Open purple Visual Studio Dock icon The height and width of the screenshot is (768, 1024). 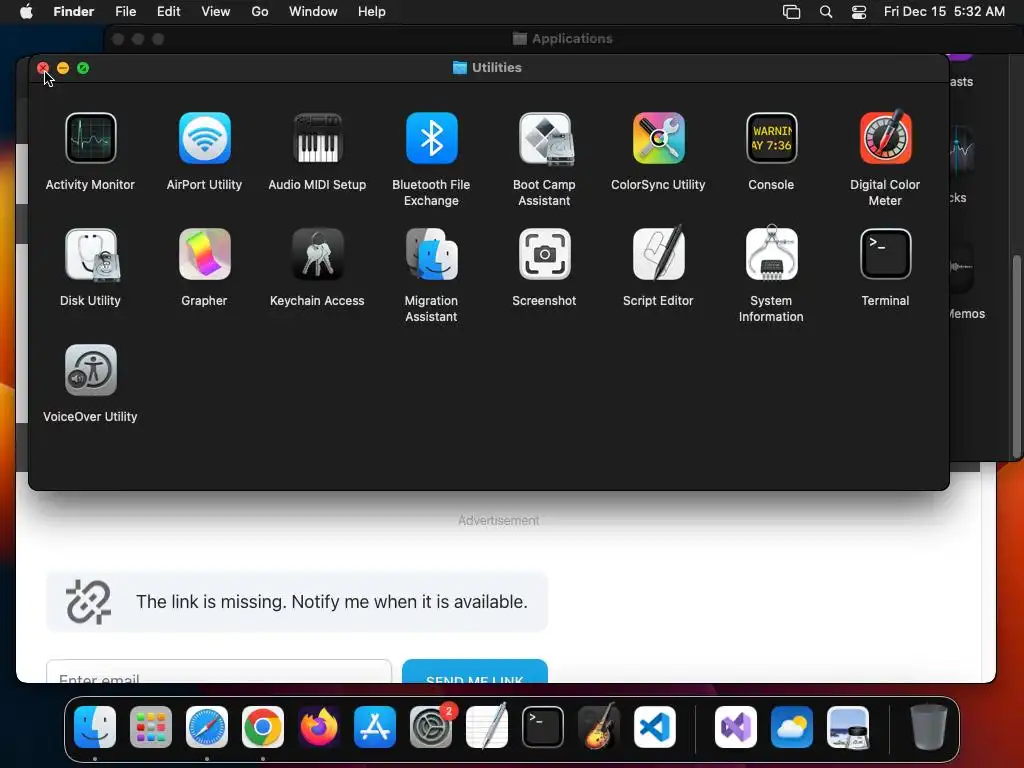coord(736,727)
